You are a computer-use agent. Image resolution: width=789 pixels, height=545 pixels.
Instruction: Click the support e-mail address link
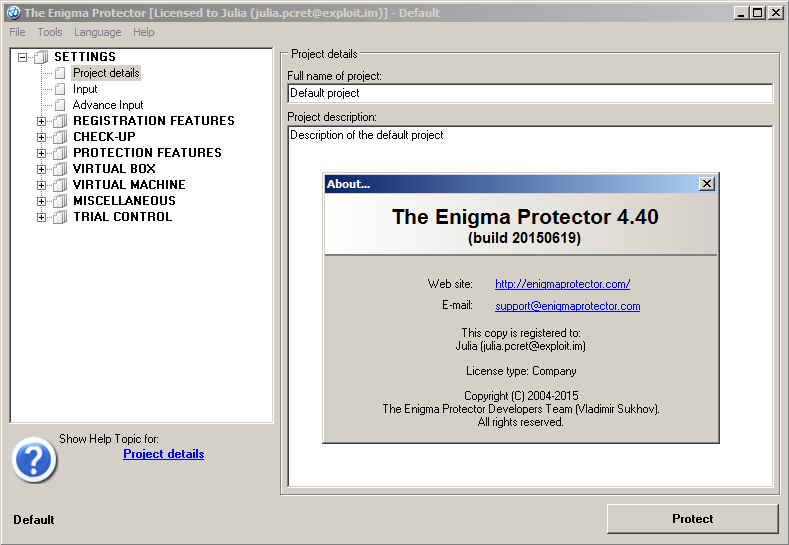[568, 306]
